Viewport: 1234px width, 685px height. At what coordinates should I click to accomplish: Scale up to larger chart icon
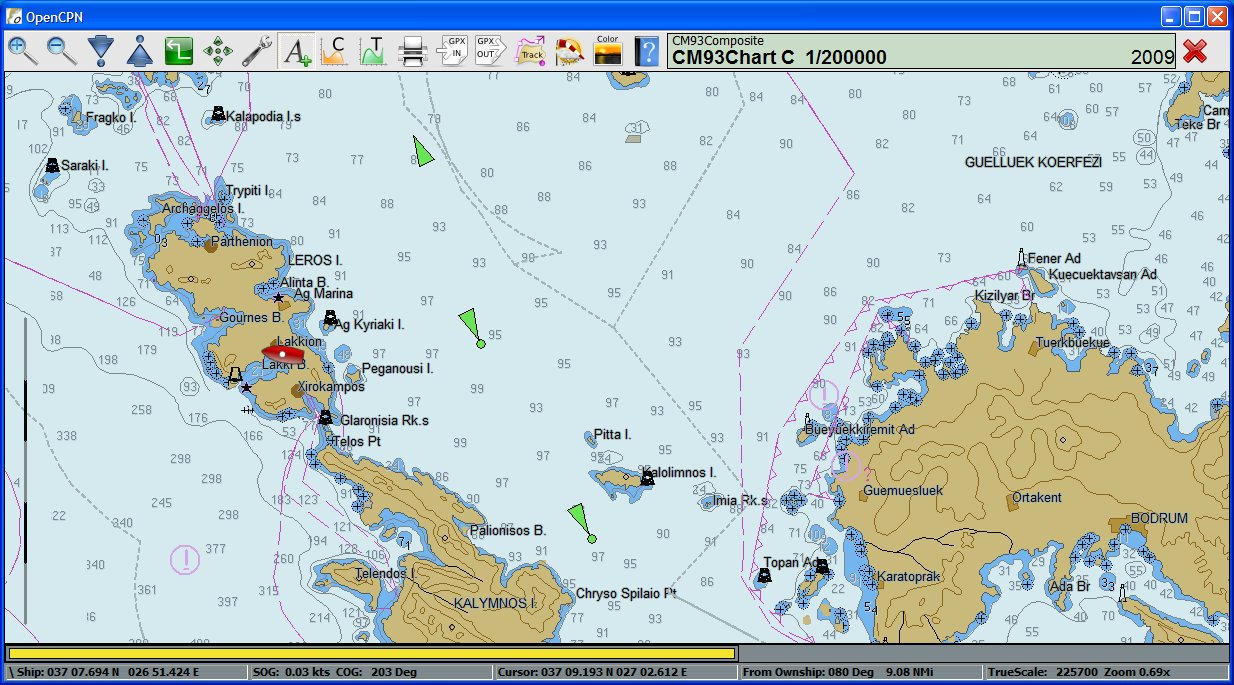[x=140, y=50]
